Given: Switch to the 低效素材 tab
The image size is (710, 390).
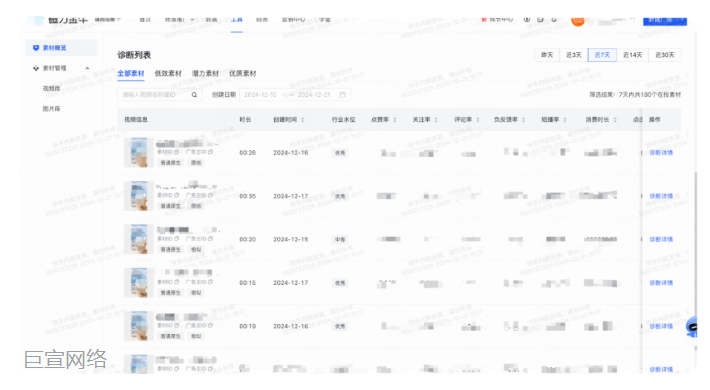Looking at the screenshot, I should pos(168,73).
